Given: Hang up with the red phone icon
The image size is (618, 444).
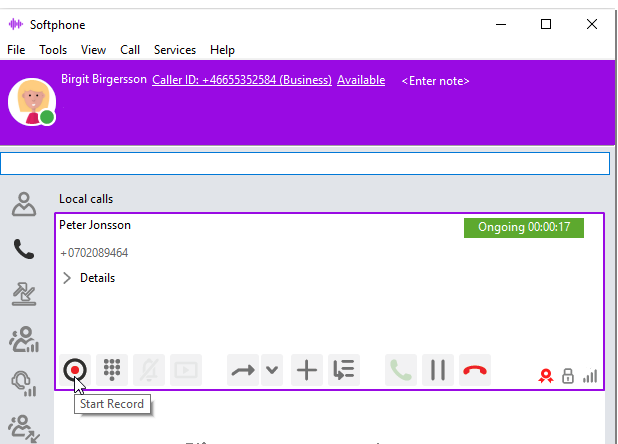Looking at the screenshot, I should [475, 370].
